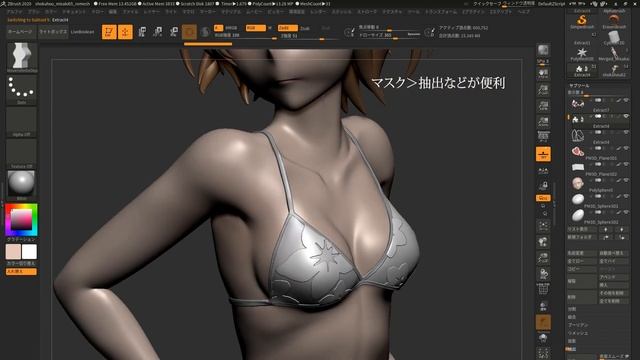640x360 pixels.
Task: Open the ヘルプ (Help) menu
Action: tap(523, 12)
